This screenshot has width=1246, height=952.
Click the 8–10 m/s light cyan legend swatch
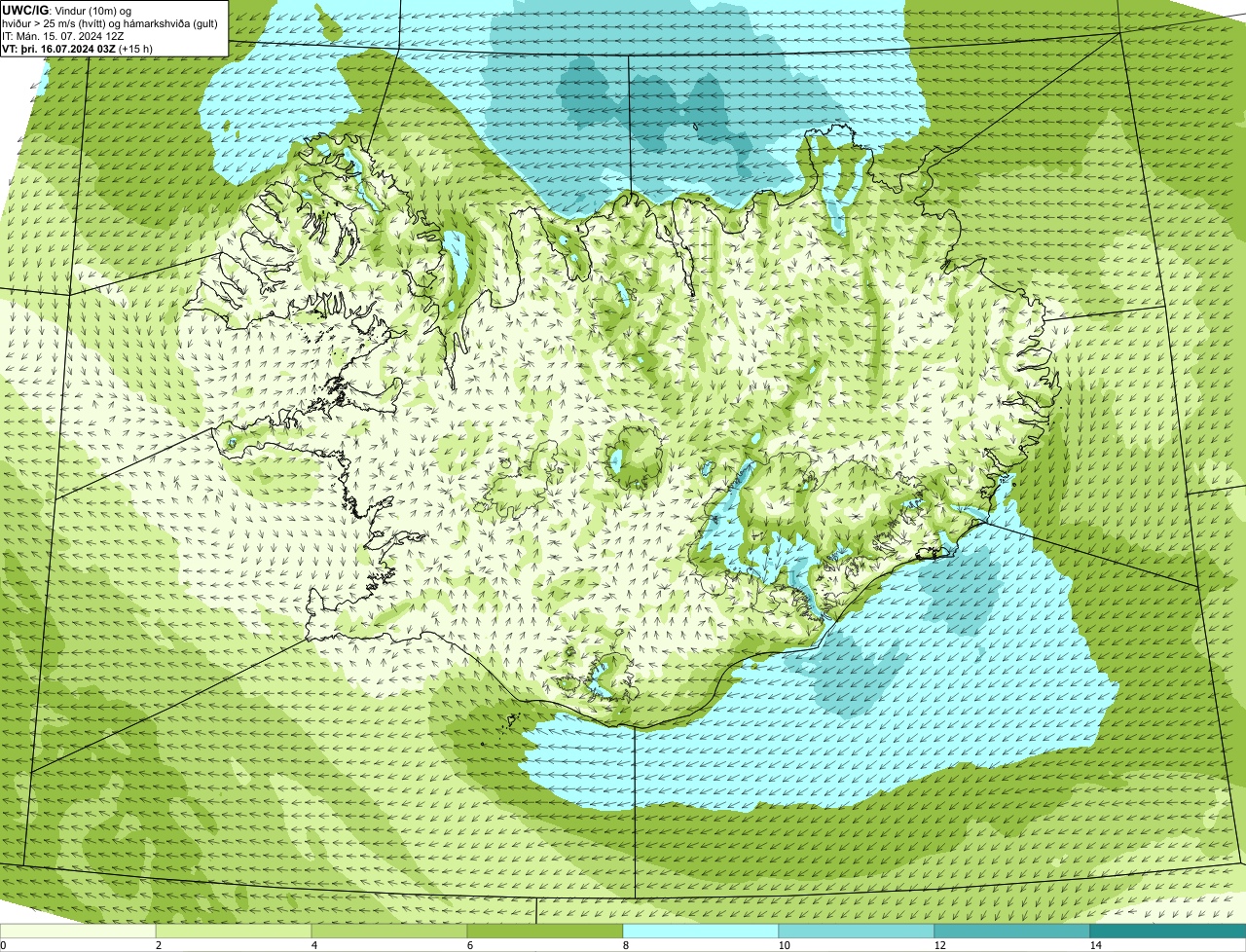pos(701,932)
